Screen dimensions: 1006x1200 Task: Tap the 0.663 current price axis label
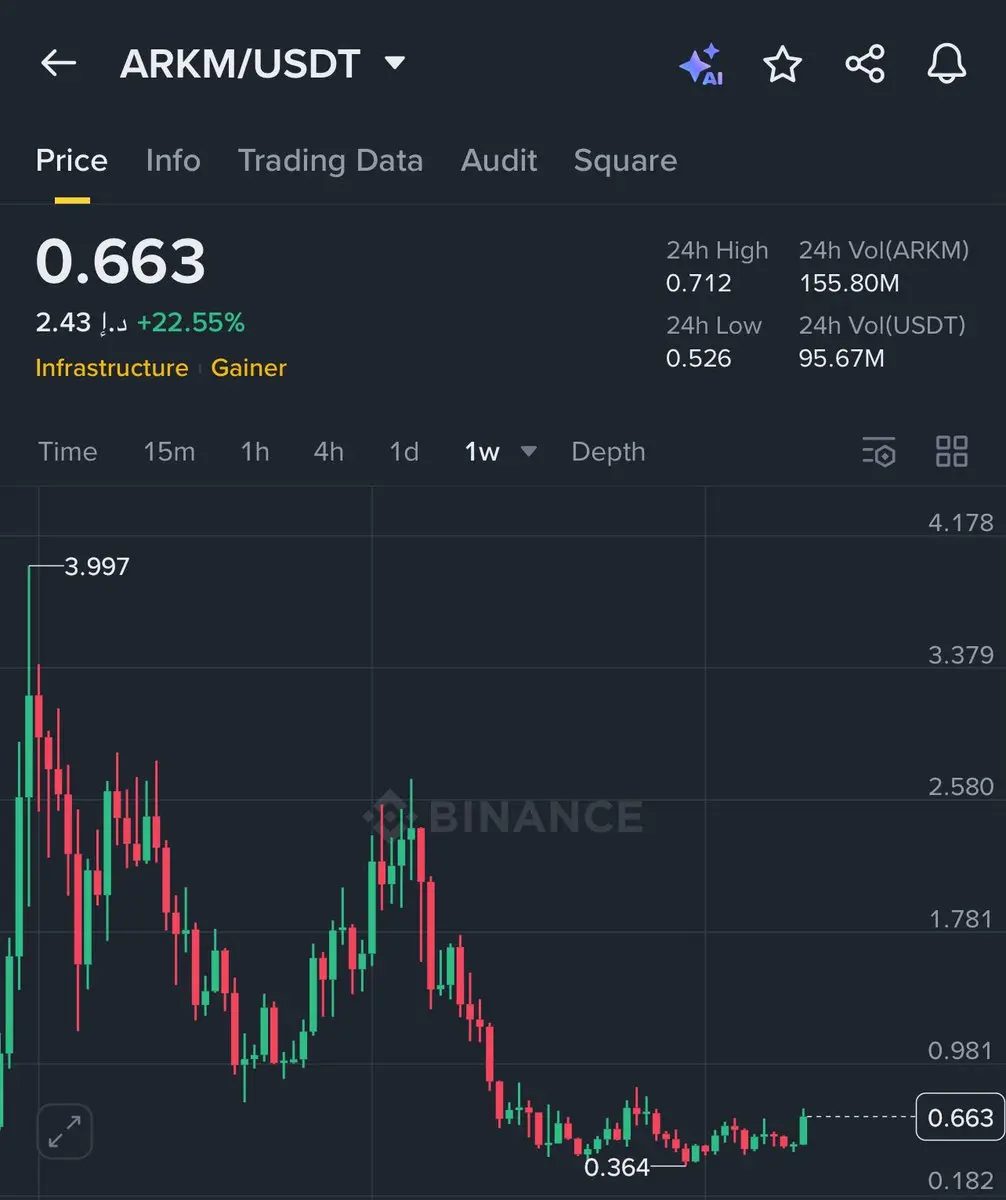(960, 1117)
